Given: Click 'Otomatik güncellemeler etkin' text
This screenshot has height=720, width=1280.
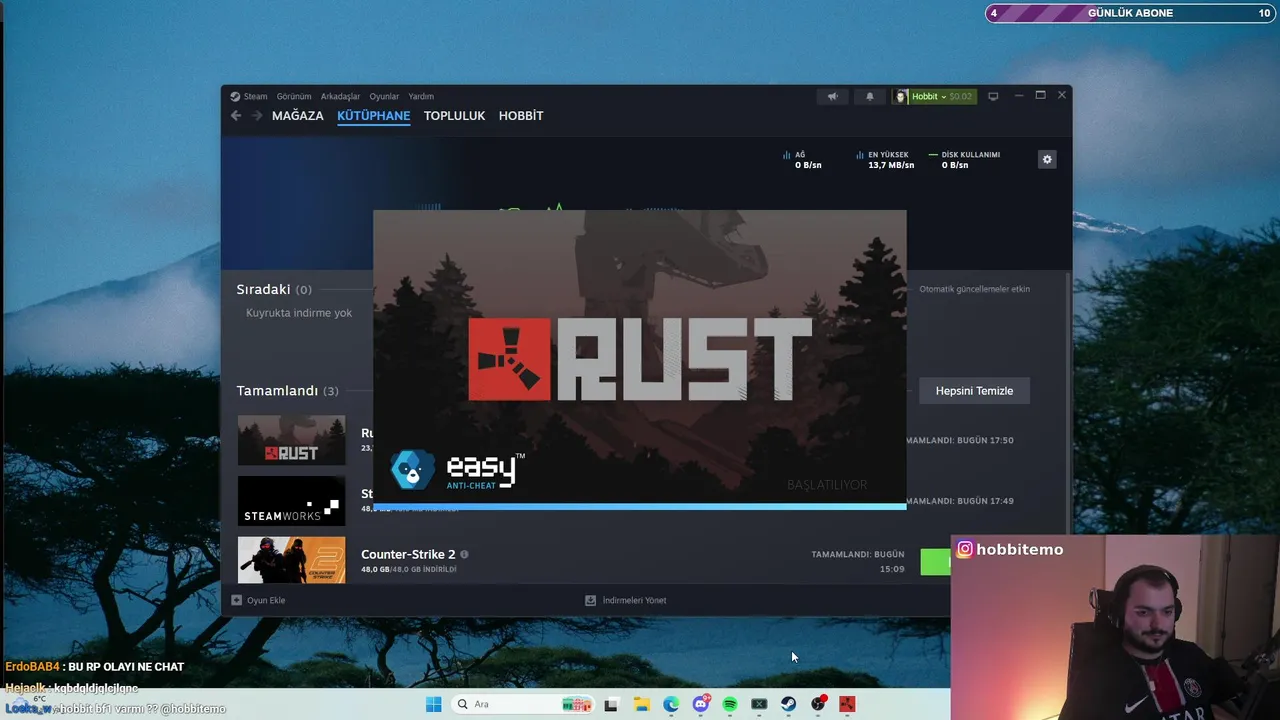Looking at the screenshot, I should coord(975,289).
